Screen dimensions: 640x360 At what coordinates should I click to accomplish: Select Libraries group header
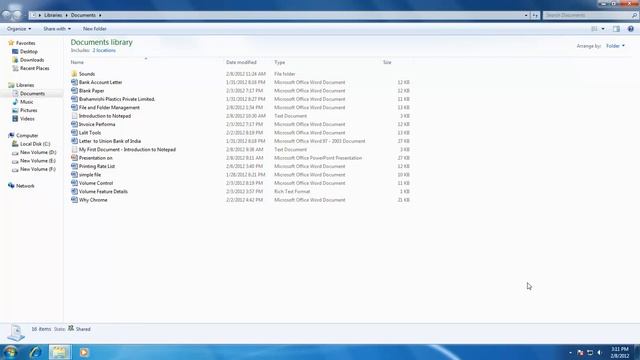pyautogui.click(x=25, y=85)
